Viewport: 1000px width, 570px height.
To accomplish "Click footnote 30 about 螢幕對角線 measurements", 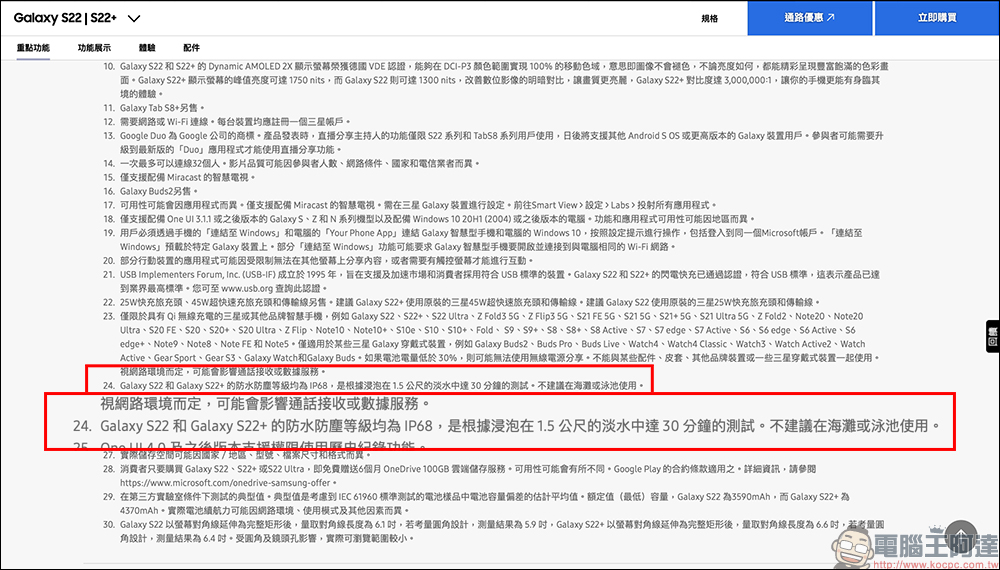I will (x=502, y=531).
